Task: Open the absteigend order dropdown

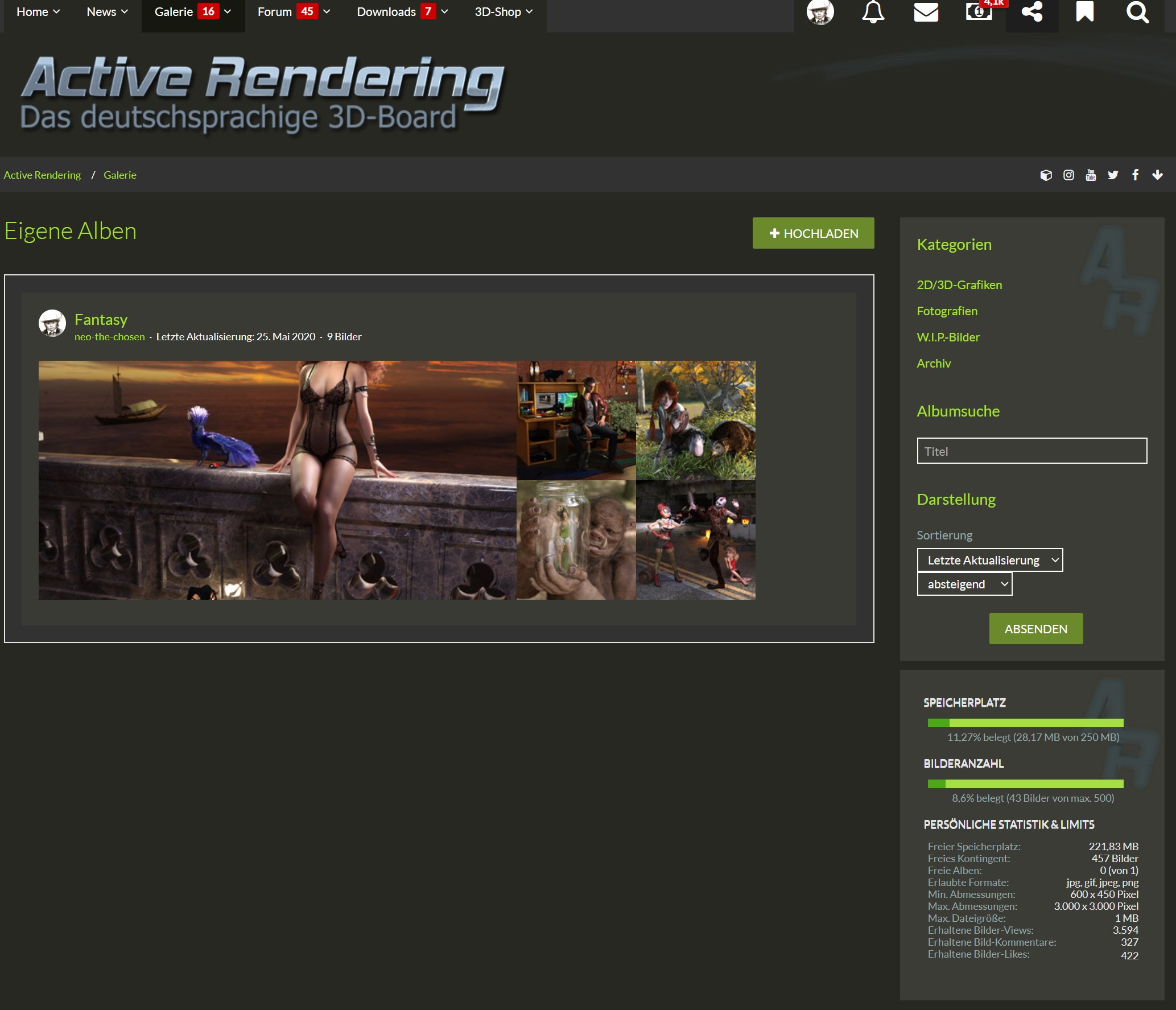Action: click(964, 584)
